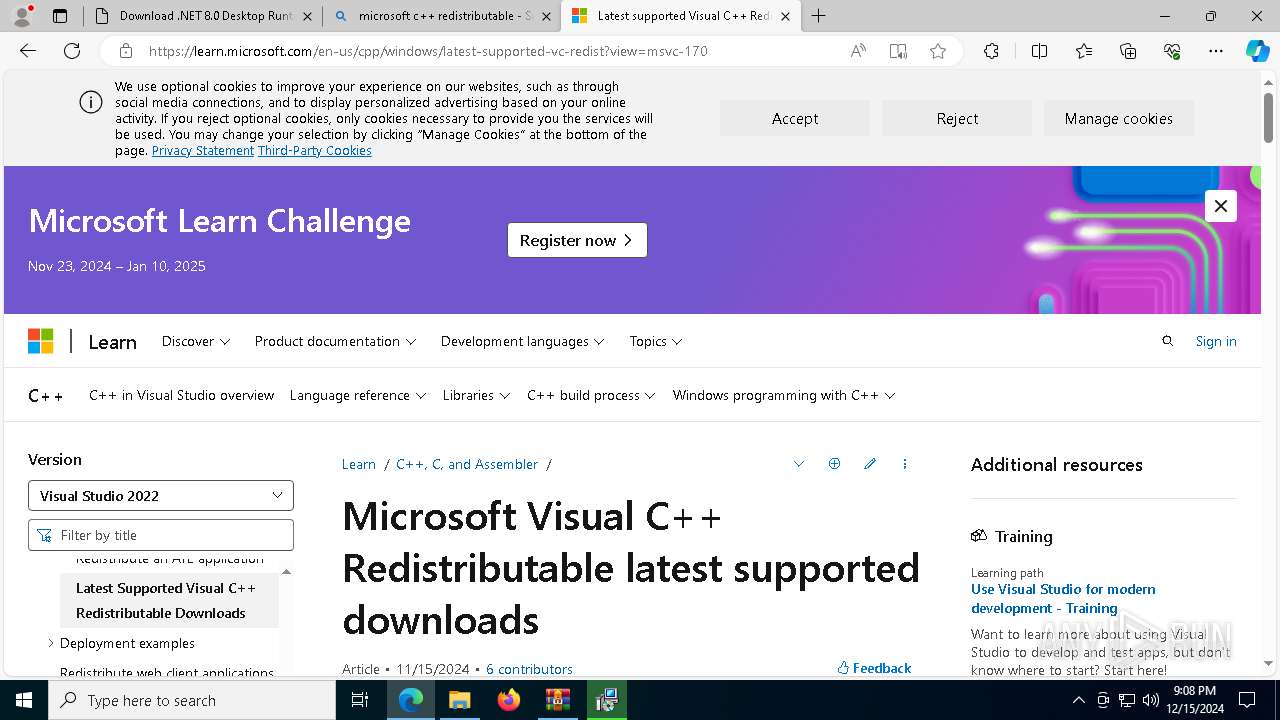The width and height of the screenshot is (1280, 720).
Task: Open a new tab with plus button
Action: pyautogui.click(x=819, y=15)
